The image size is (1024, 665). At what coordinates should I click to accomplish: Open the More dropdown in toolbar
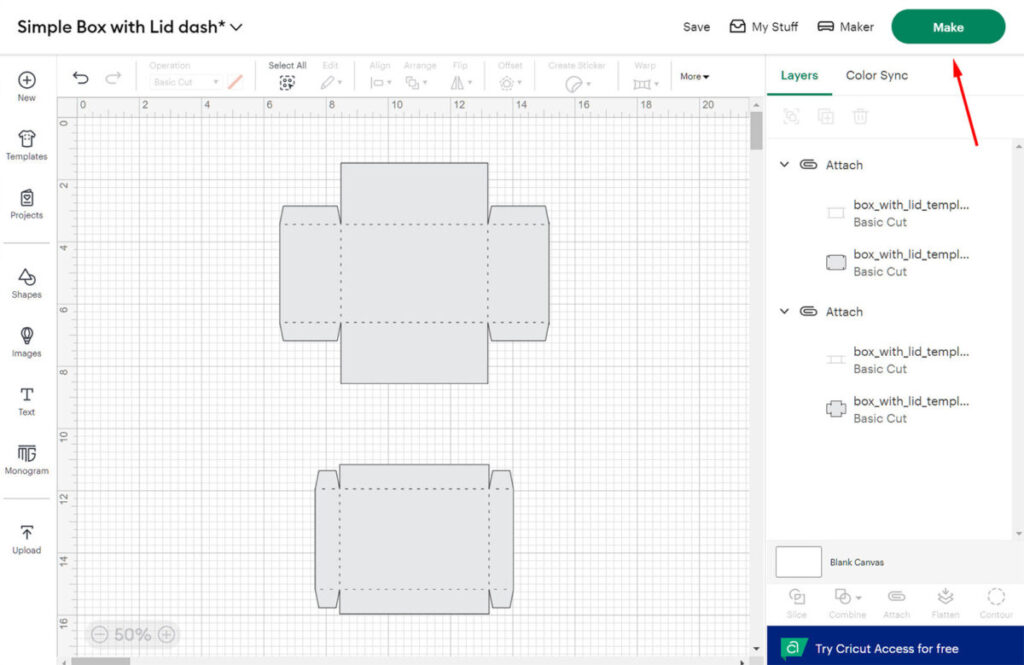[x=694, y=77]
